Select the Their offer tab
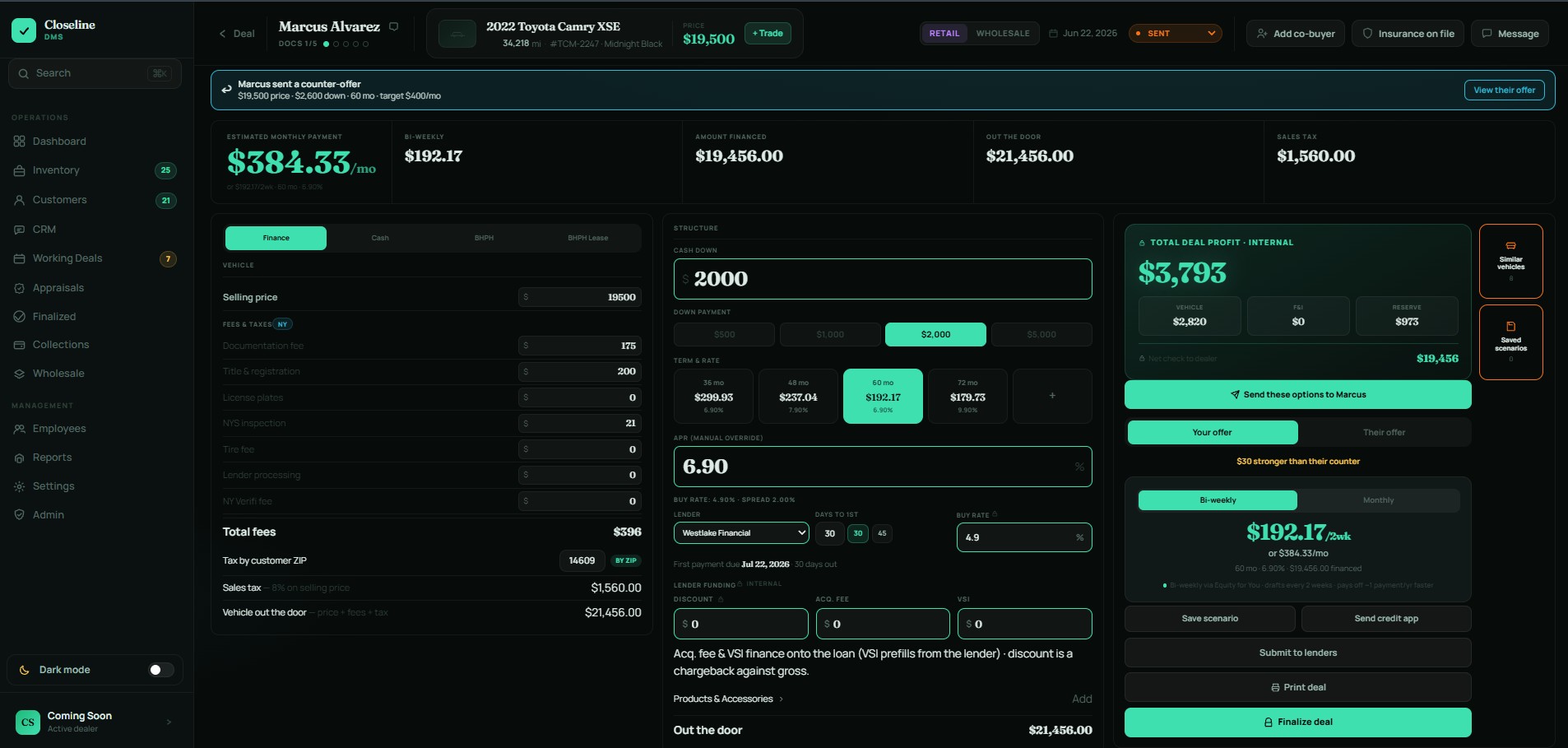The image size is (1568, 748). (x=1384, y=432)
